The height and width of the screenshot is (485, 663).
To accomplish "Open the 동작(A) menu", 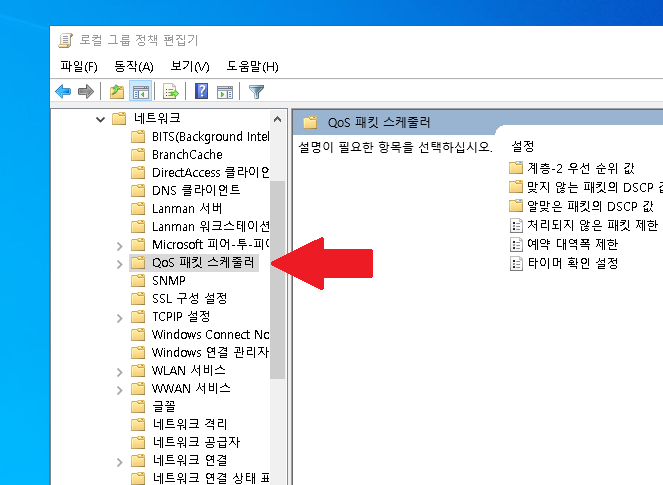I will (x=134, y=66).
